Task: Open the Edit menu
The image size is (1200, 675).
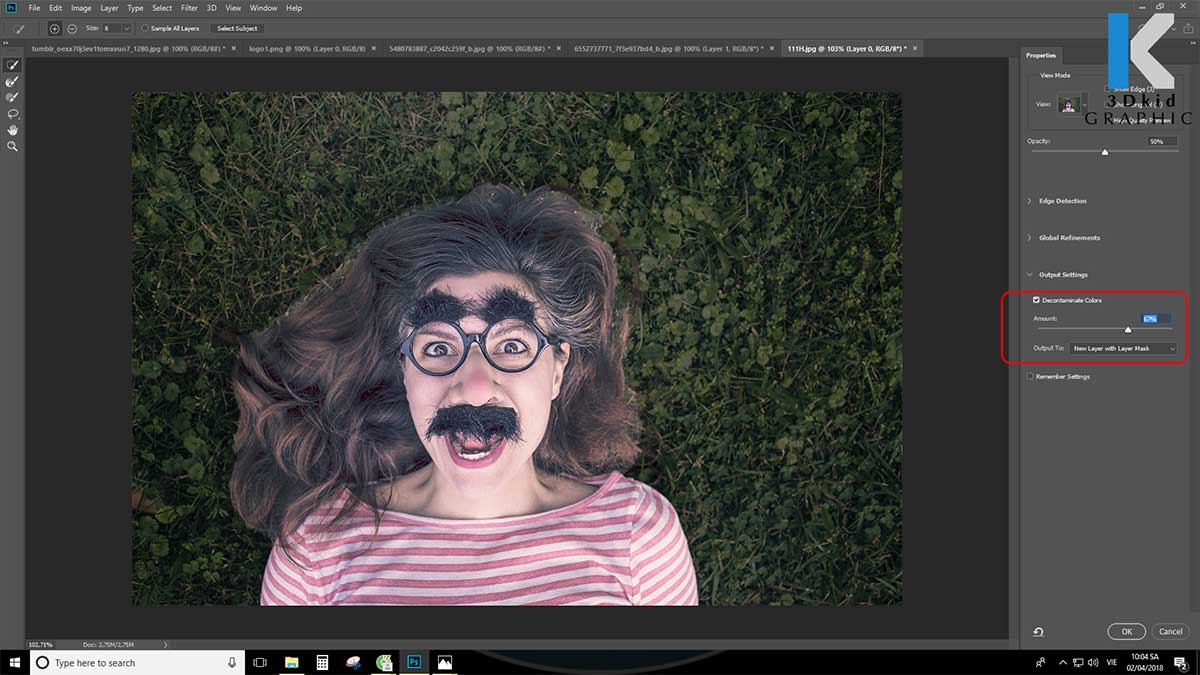Action: pos(56,8)
